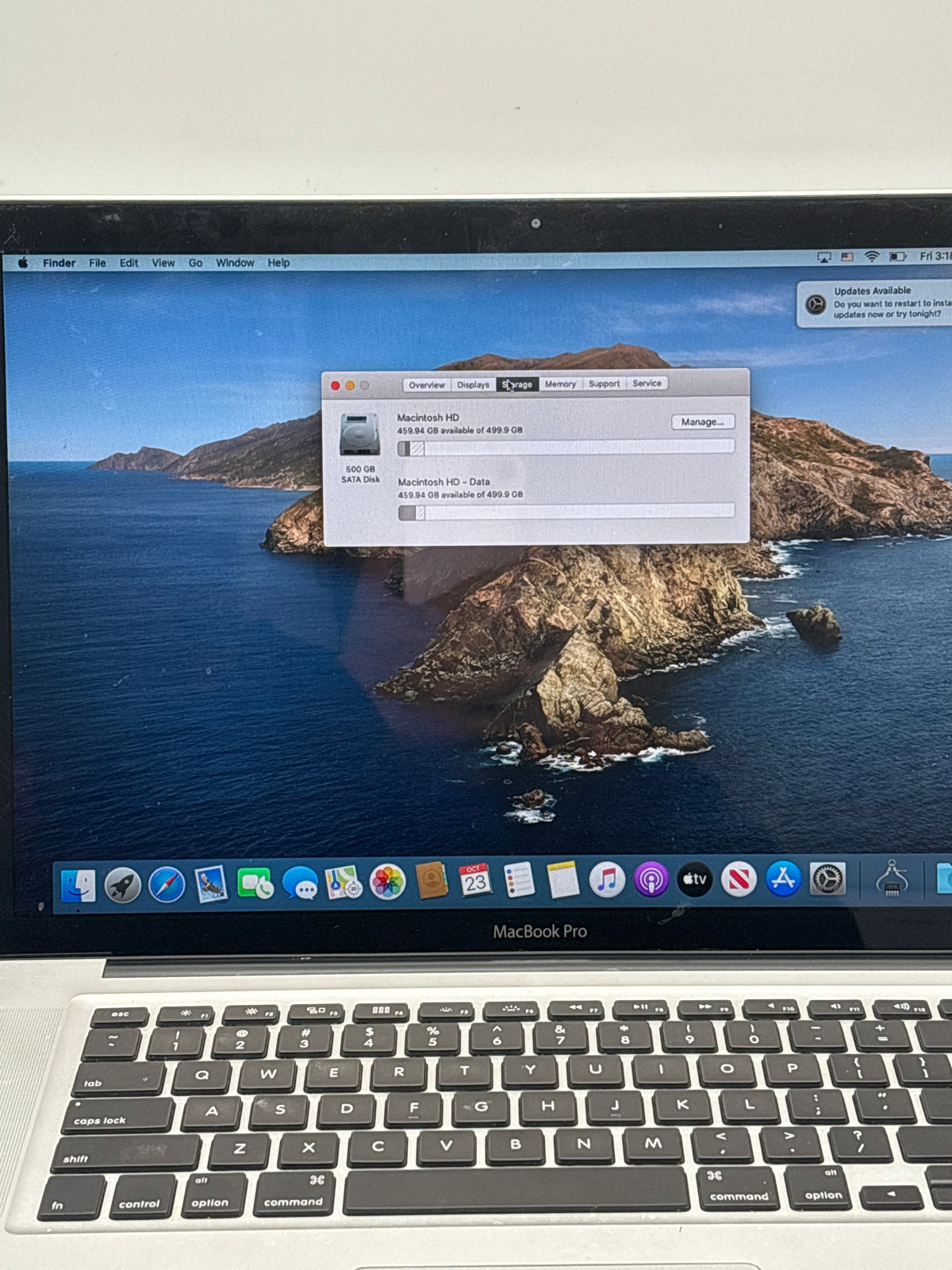Click the menu bar clock
Screen dimensions: 952x1270
click(935, 256)
